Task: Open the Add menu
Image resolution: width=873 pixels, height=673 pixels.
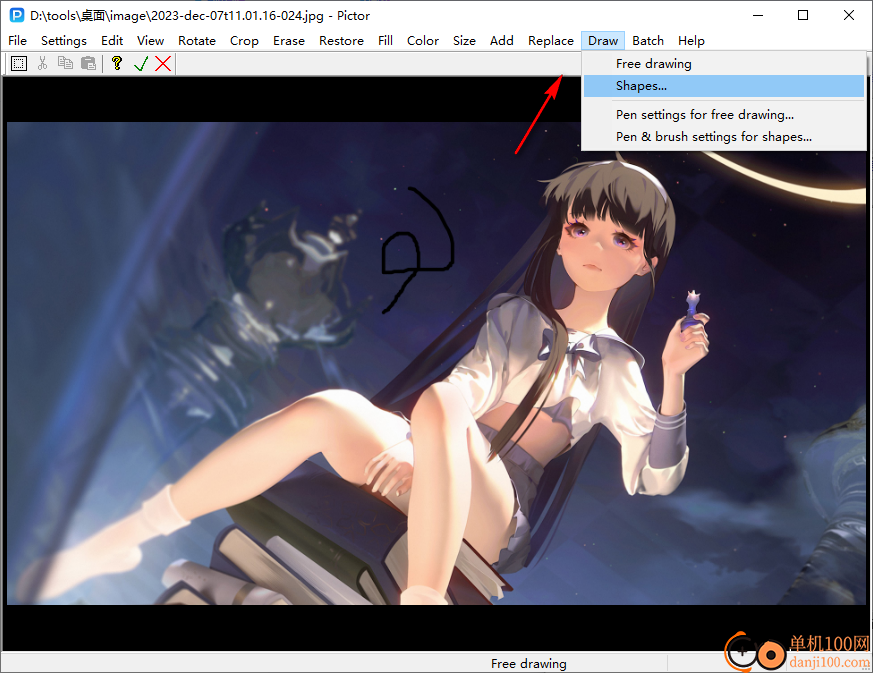Action: (x=502, y=41)
